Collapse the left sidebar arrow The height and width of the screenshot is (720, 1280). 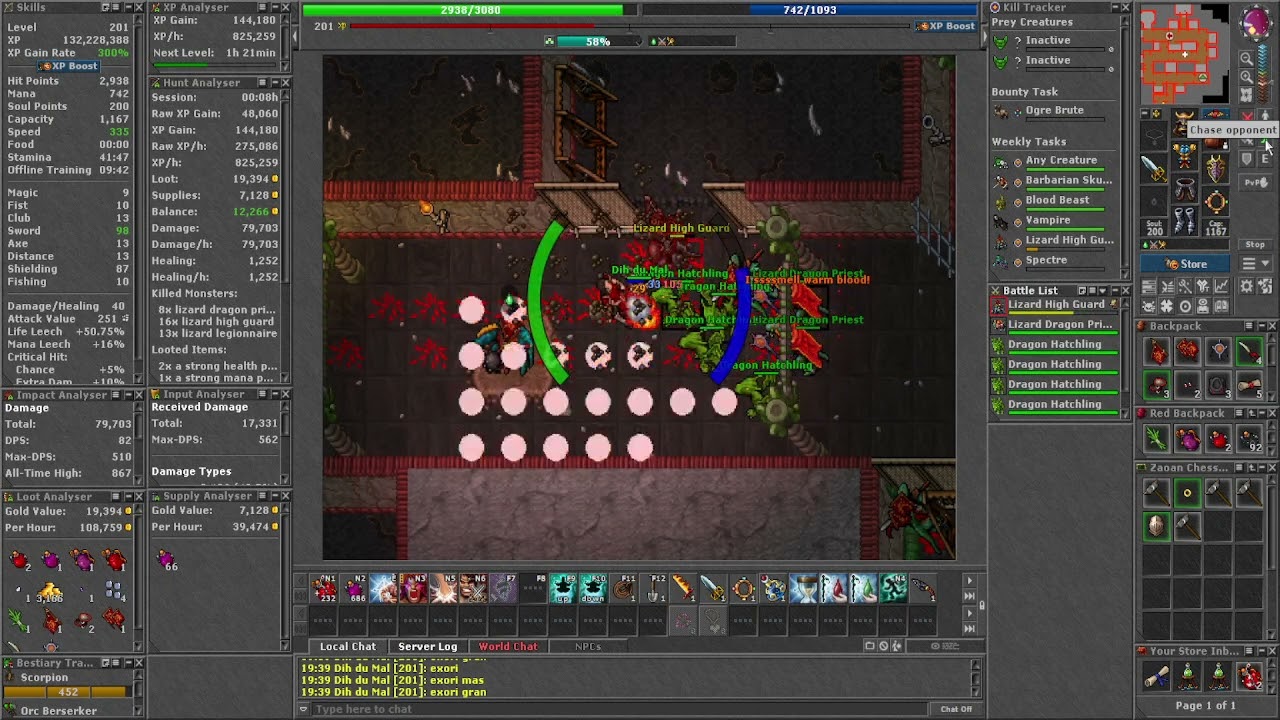(295, 37)
